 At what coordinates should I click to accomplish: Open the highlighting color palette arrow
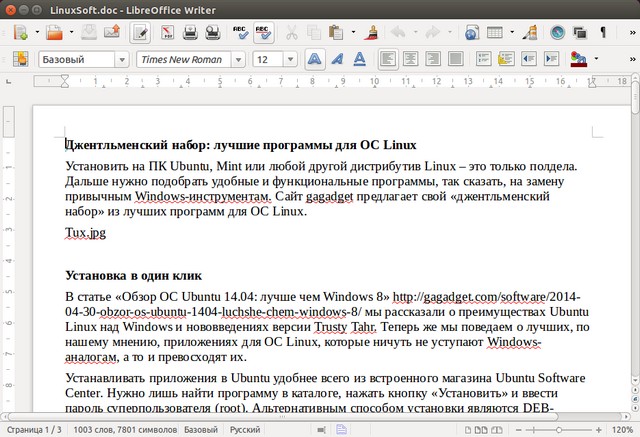click(596, 59)
